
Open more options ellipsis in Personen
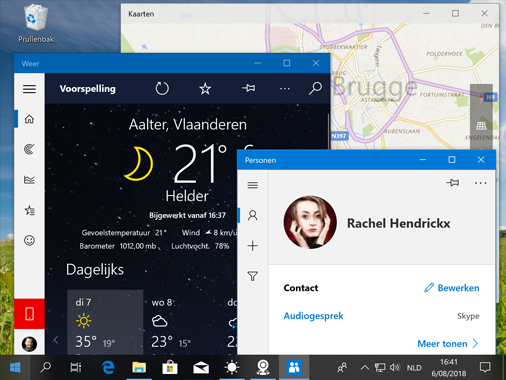[480, 183]
